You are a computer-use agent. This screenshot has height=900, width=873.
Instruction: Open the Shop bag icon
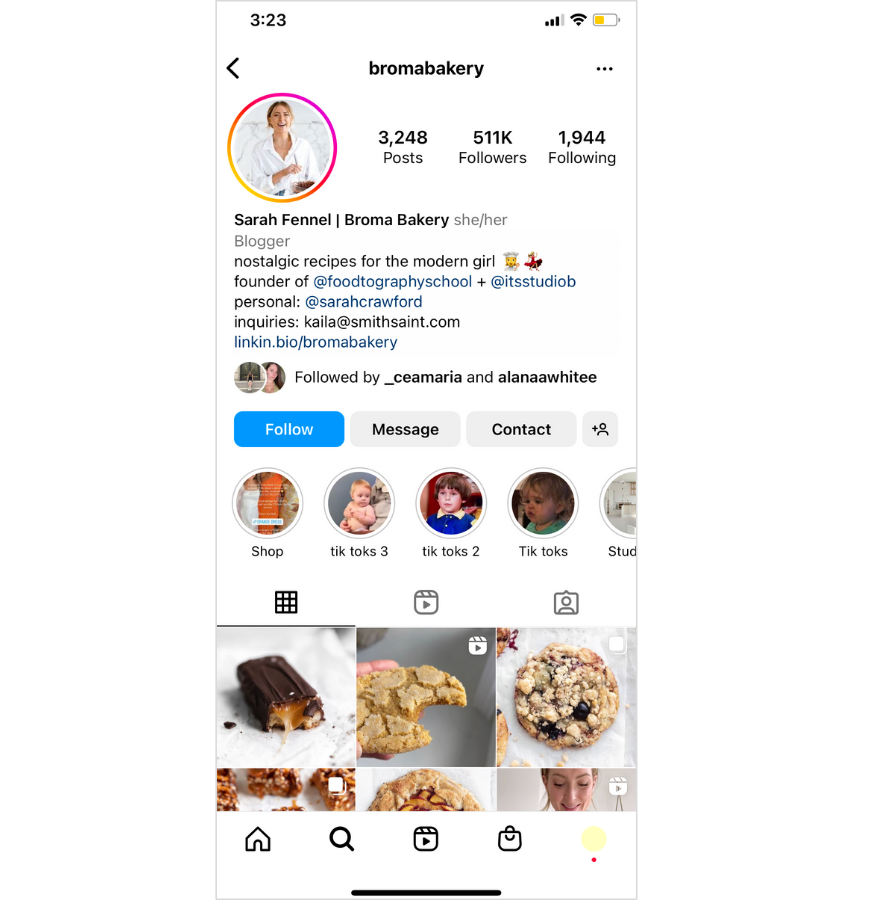click(509, 839)
